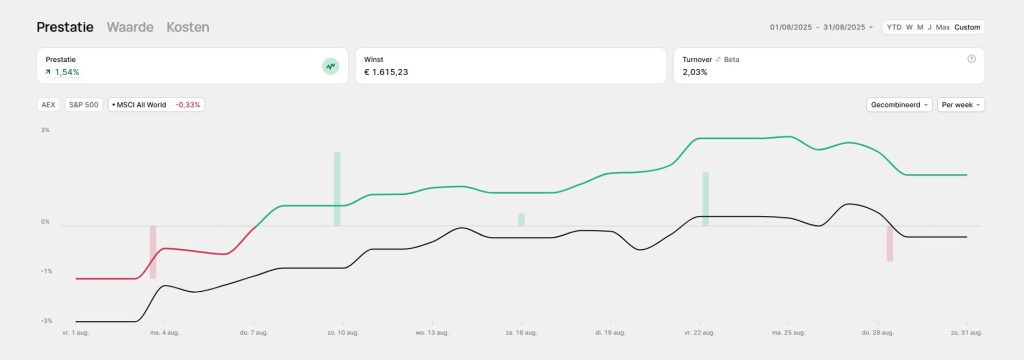Open the Per week dropdown
The height and width of the screenshot is (360, 1024).
pyautogui.click(x=961, y=105)
